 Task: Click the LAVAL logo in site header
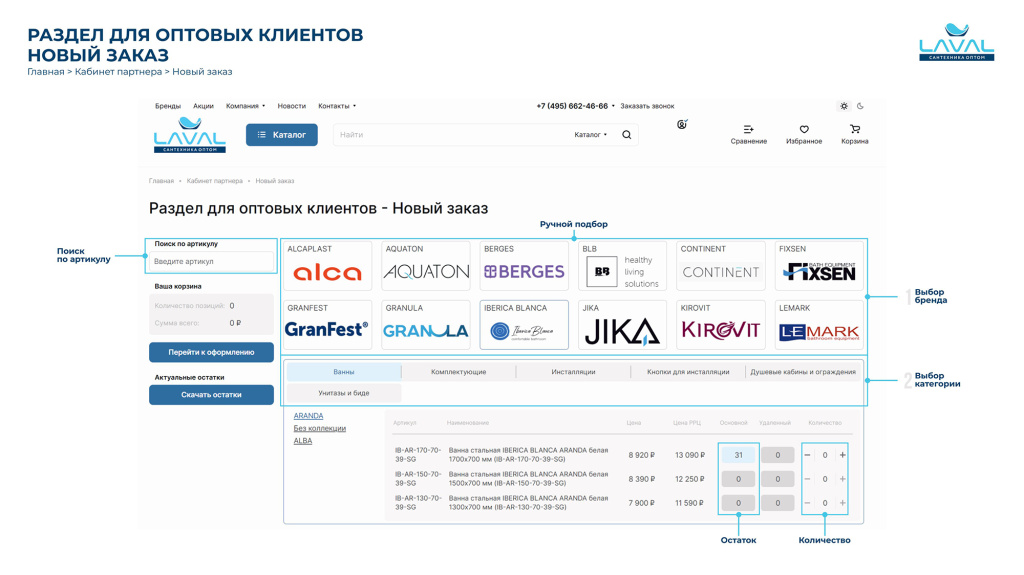[x=190, y=135]
